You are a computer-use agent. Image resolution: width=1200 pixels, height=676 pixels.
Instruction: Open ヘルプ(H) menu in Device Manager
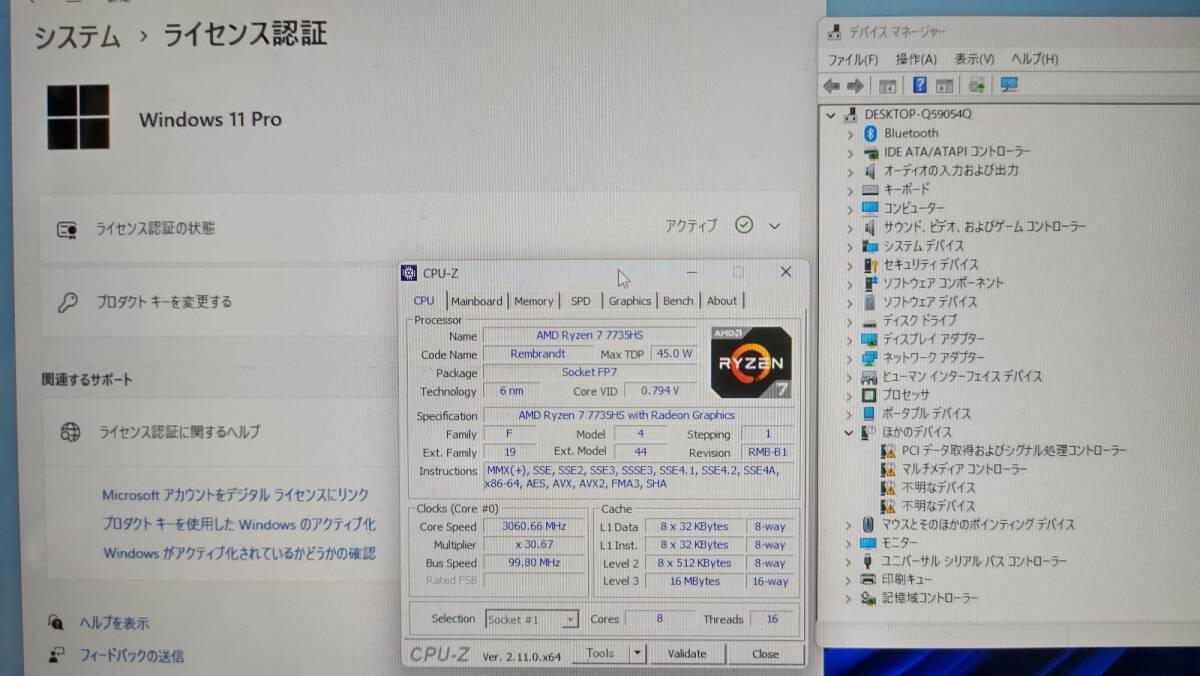(x=1035, y=59)
